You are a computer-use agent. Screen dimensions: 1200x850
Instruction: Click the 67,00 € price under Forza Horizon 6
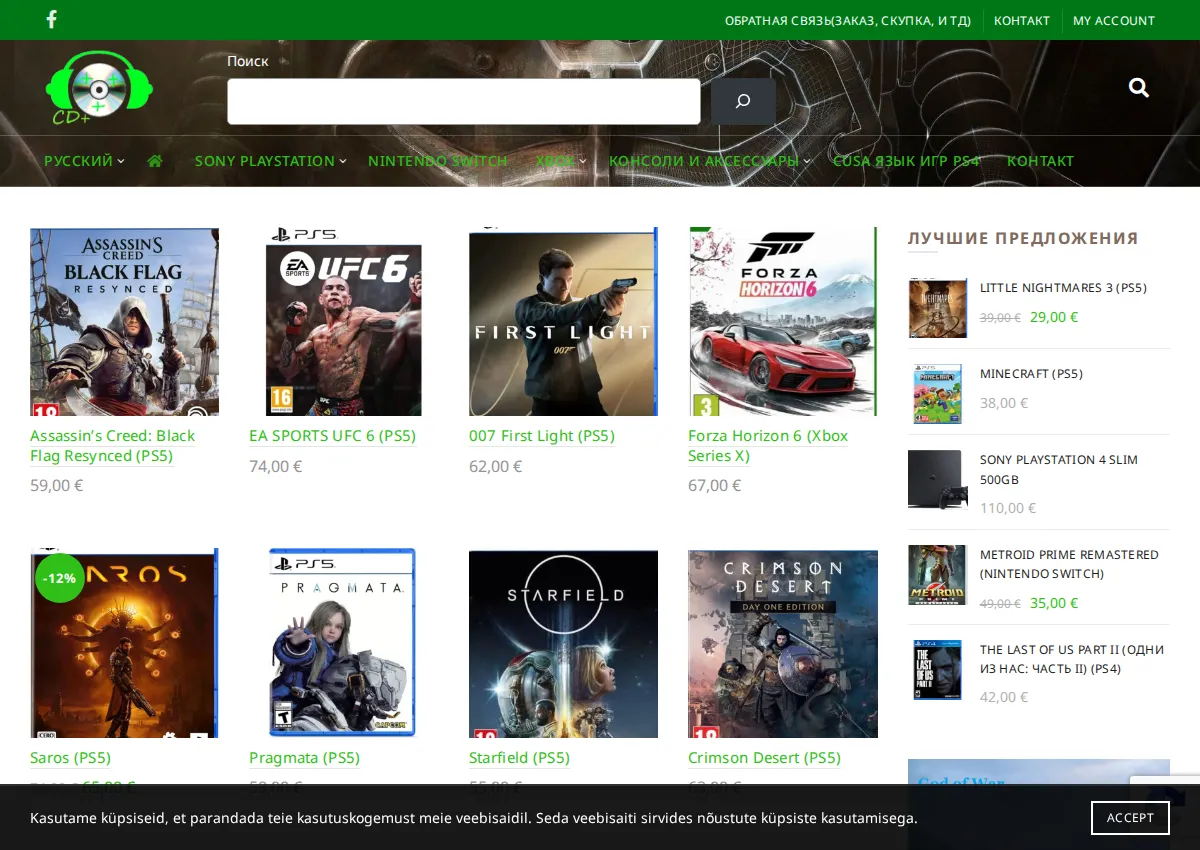point(714,485)
